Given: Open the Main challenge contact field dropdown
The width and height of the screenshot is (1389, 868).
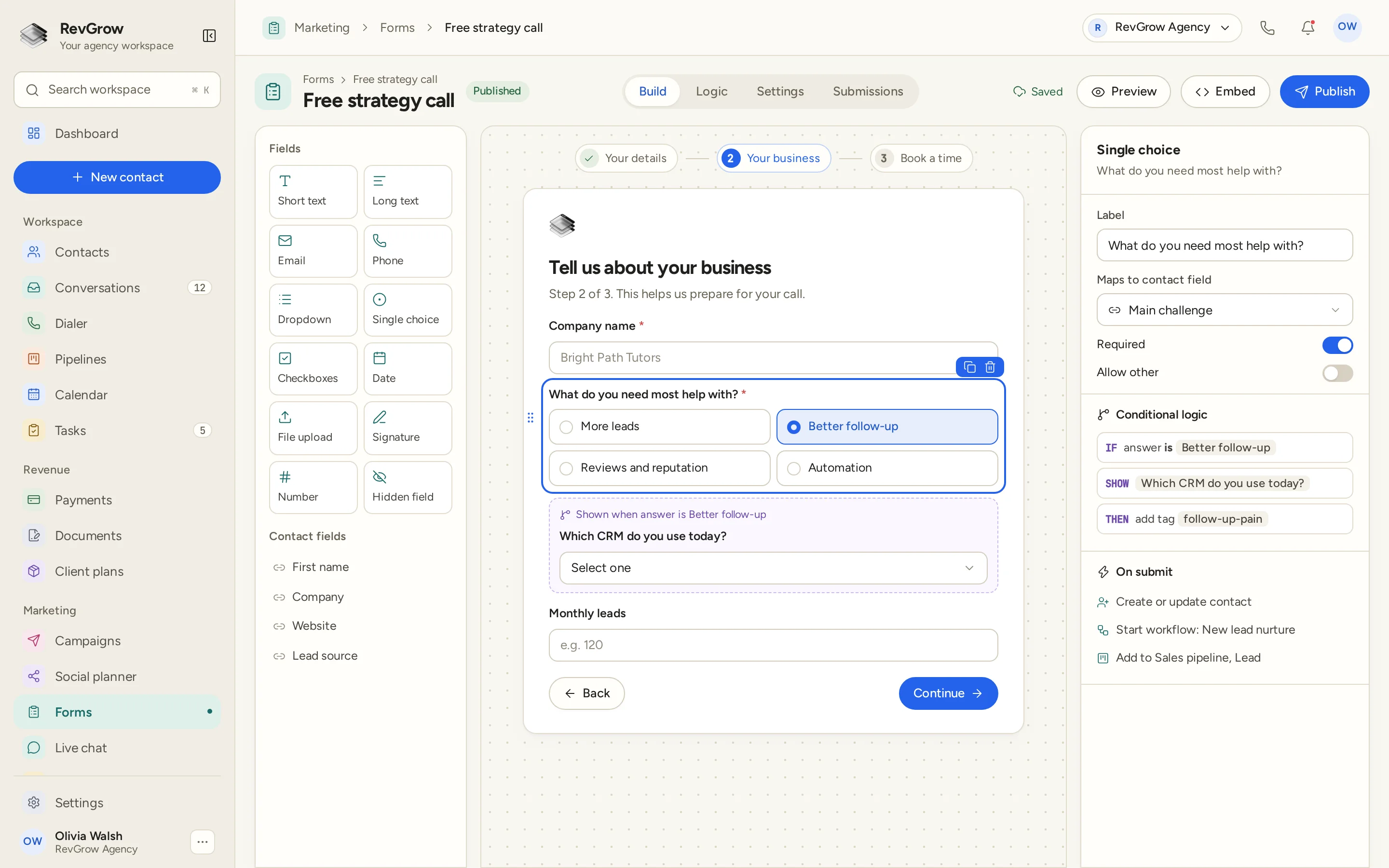Looking at the screenshot, I should (x=1224, y=310).
